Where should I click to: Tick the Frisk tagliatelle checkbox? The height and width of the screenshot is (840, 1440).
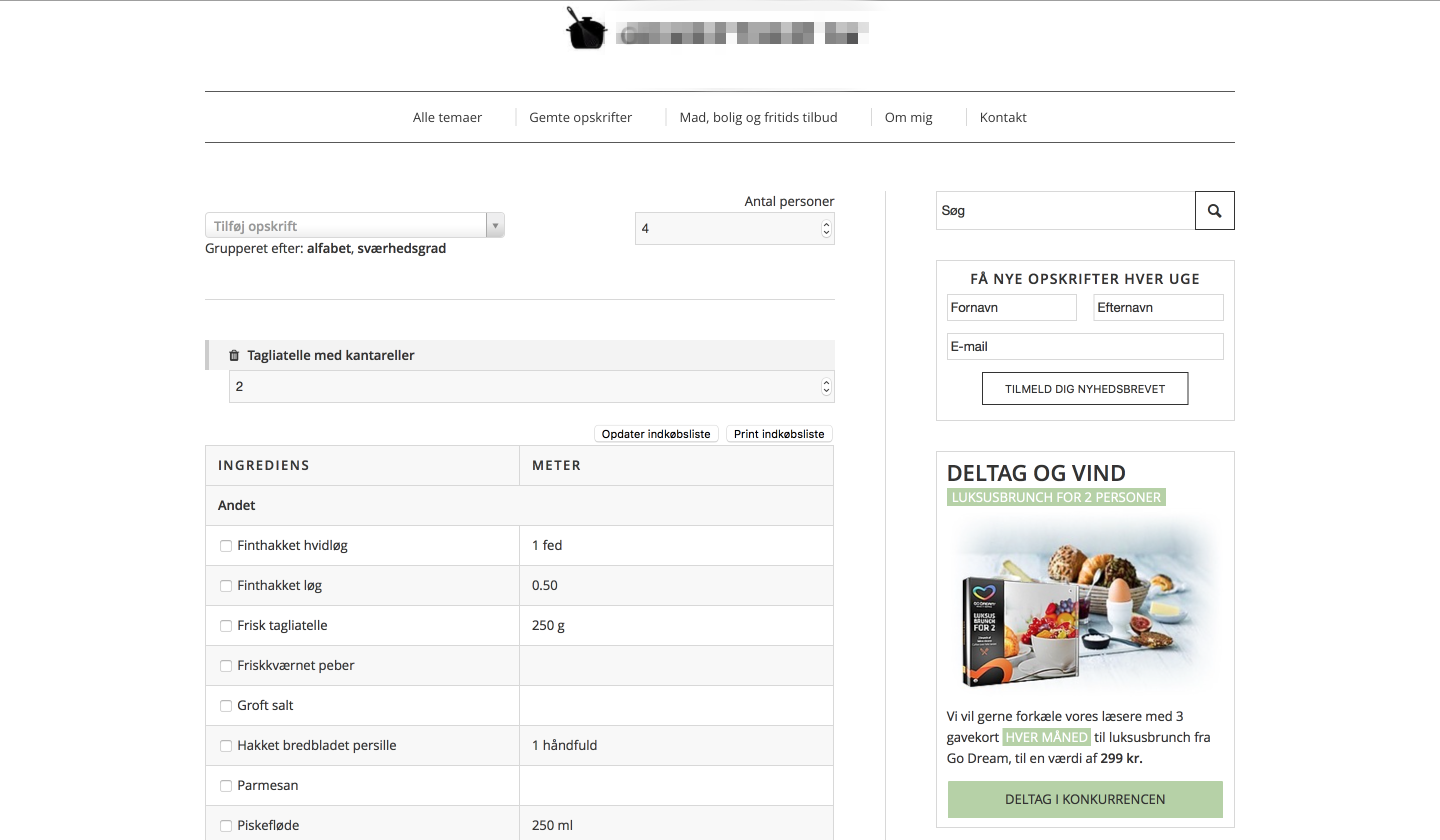(x=225, y=625)
